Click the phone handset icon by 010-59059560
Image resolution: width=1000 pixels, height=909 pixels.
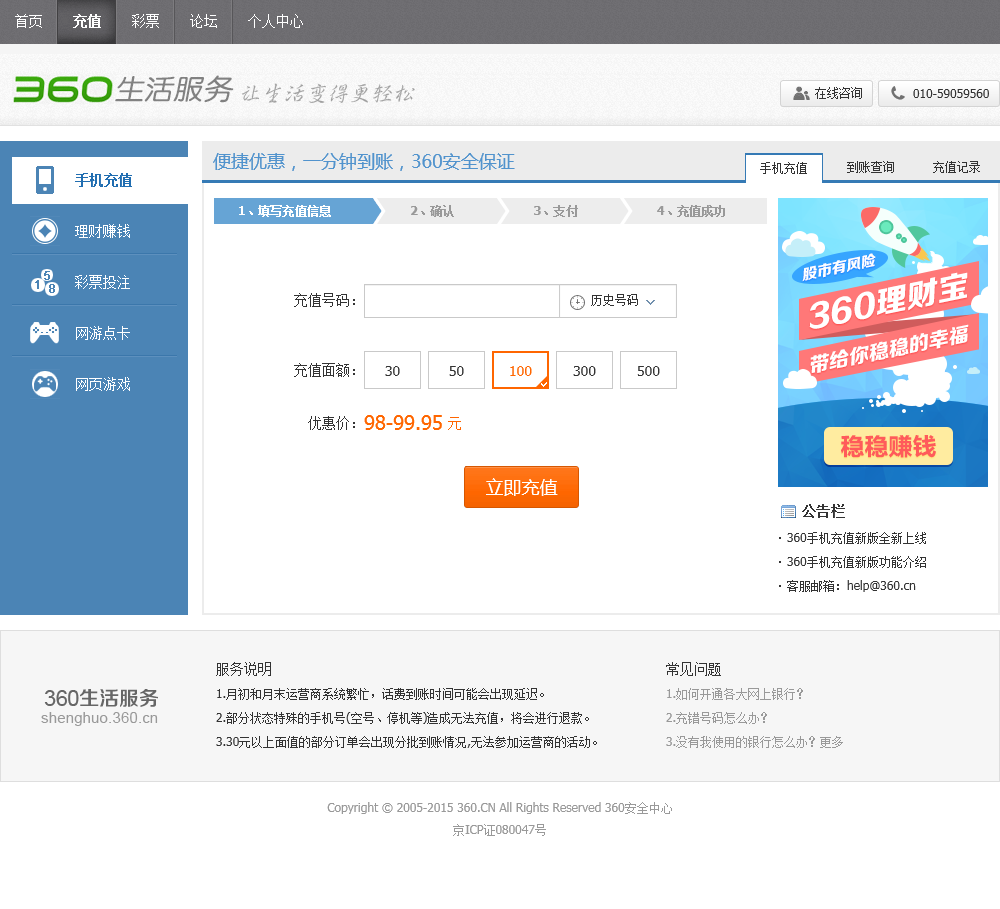897,93
